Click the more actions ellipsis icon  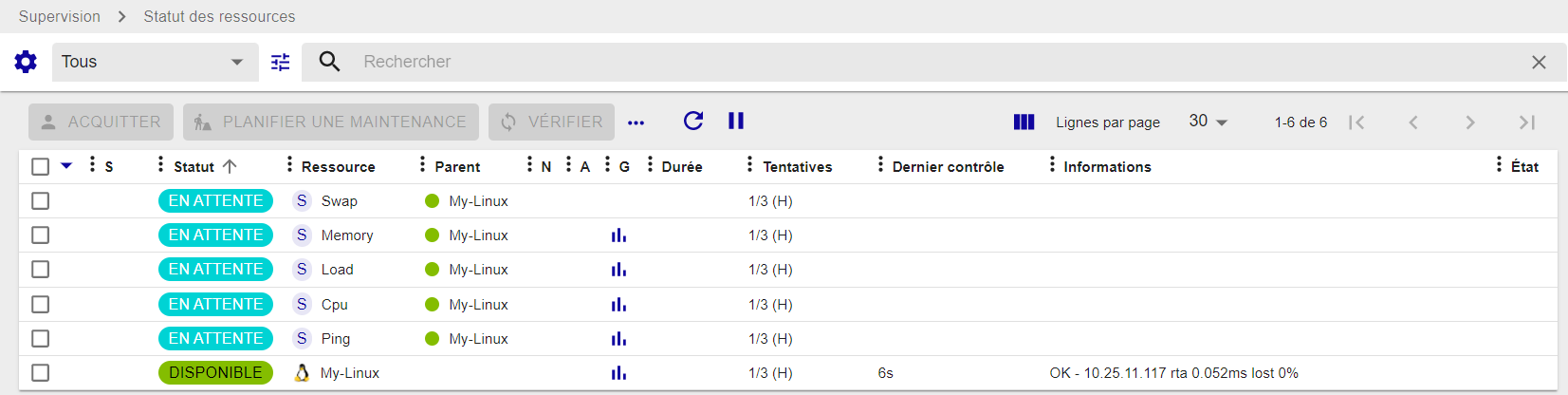click(x=636, y=122)
